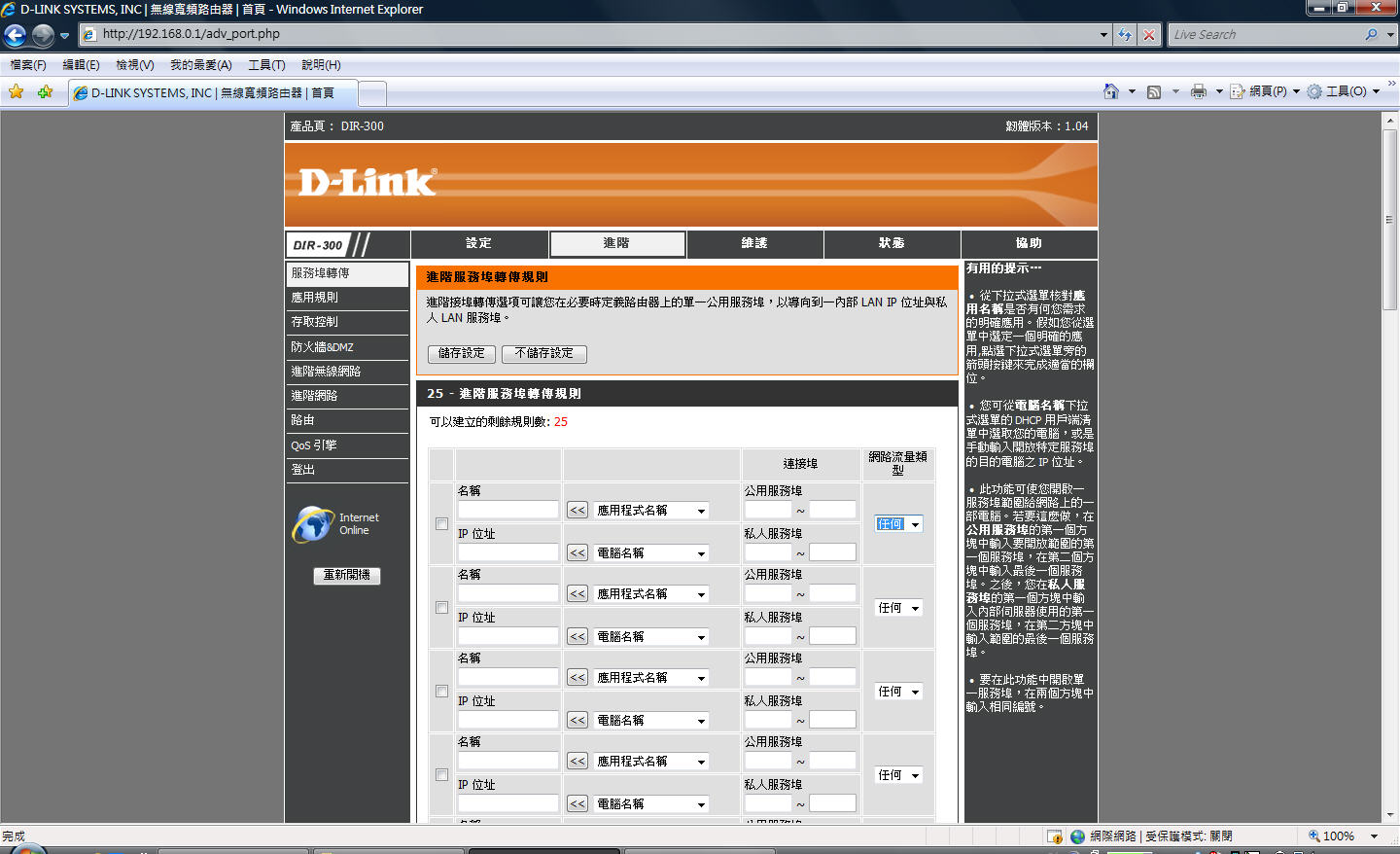Expand the third rule's 電腦名稱 dropdown
The image size is (1400, 854).
point(651,721)
